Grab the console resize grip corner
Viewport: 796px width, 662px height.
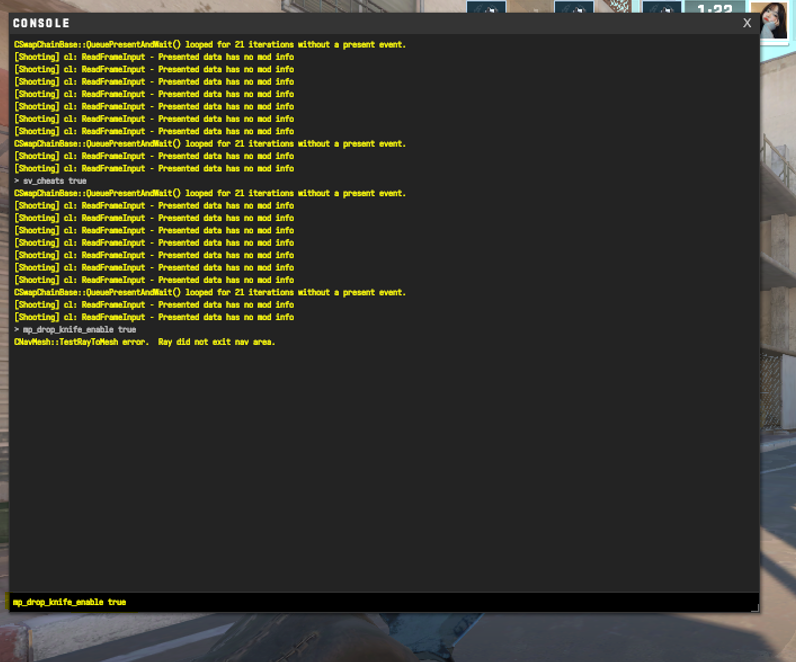755,608
